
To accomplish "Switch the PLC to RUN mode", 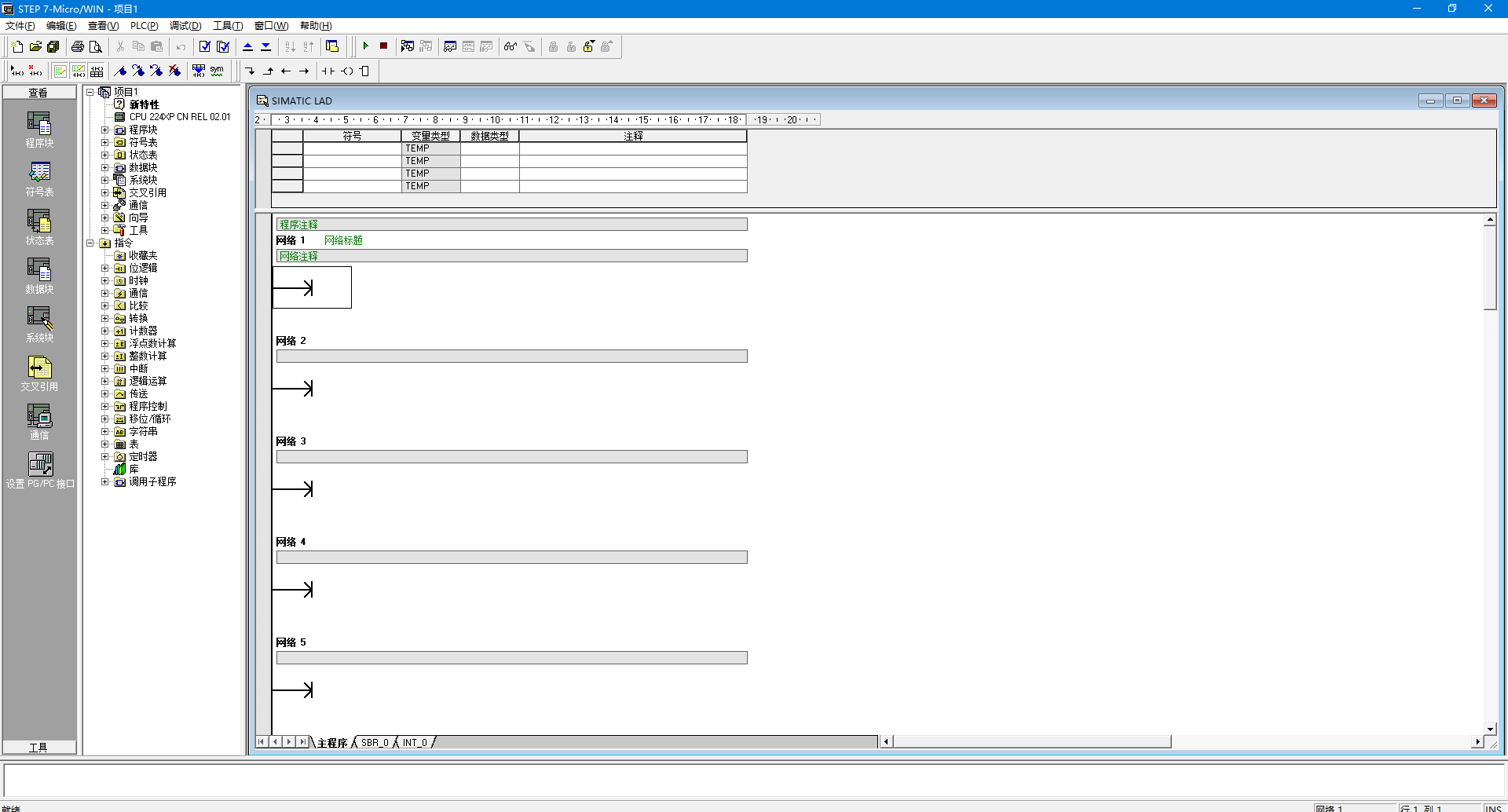I will tap(366, 46).
